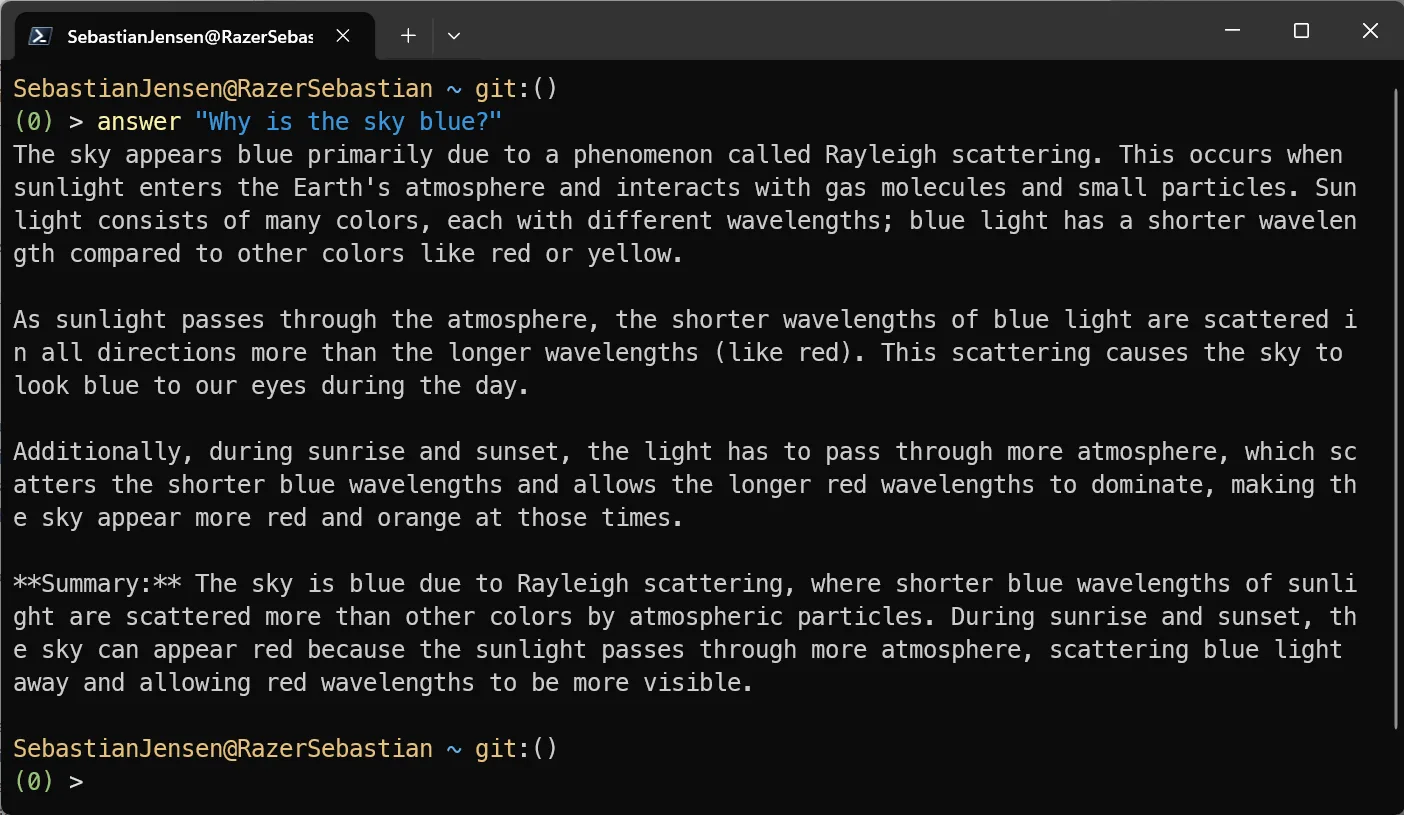The width and height of the screenshot is (1404, 815).
Task: Select the SebastianJensen@RazerSebas tab title
Action: 189,37
